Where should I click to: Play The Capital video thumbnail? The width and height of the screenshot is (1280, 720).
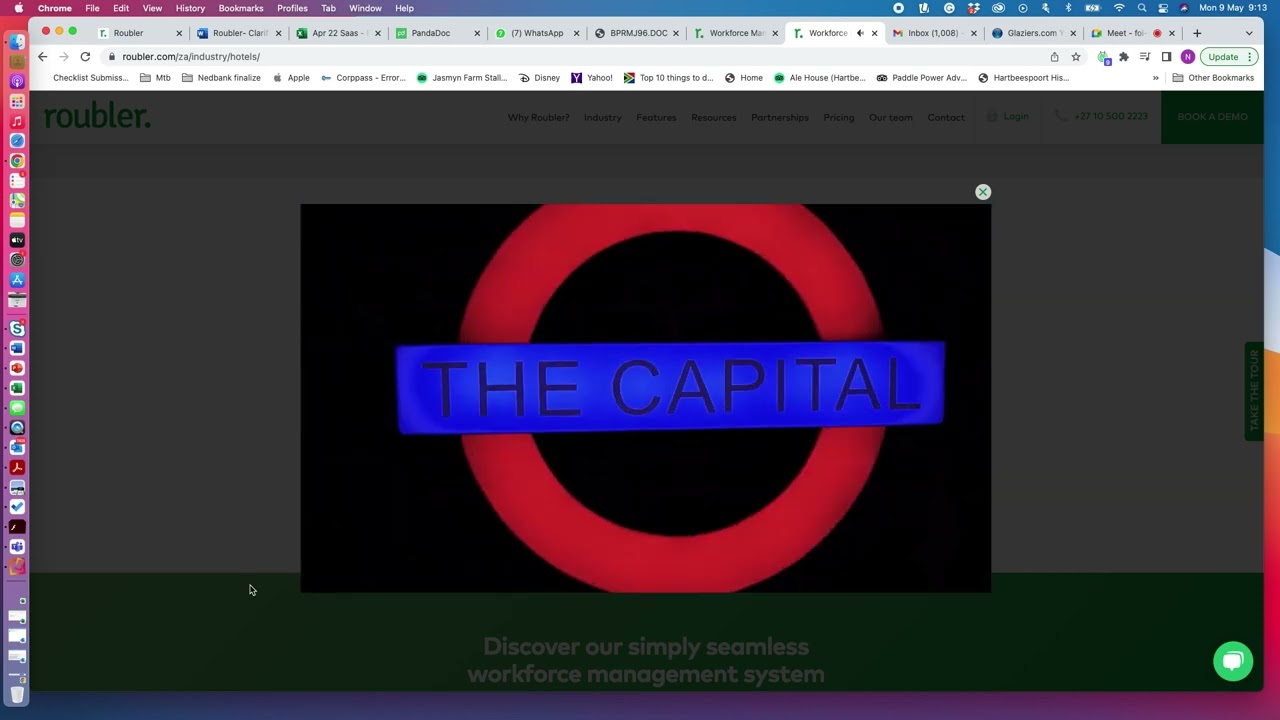pyautogui.click(x=645, y=398)
